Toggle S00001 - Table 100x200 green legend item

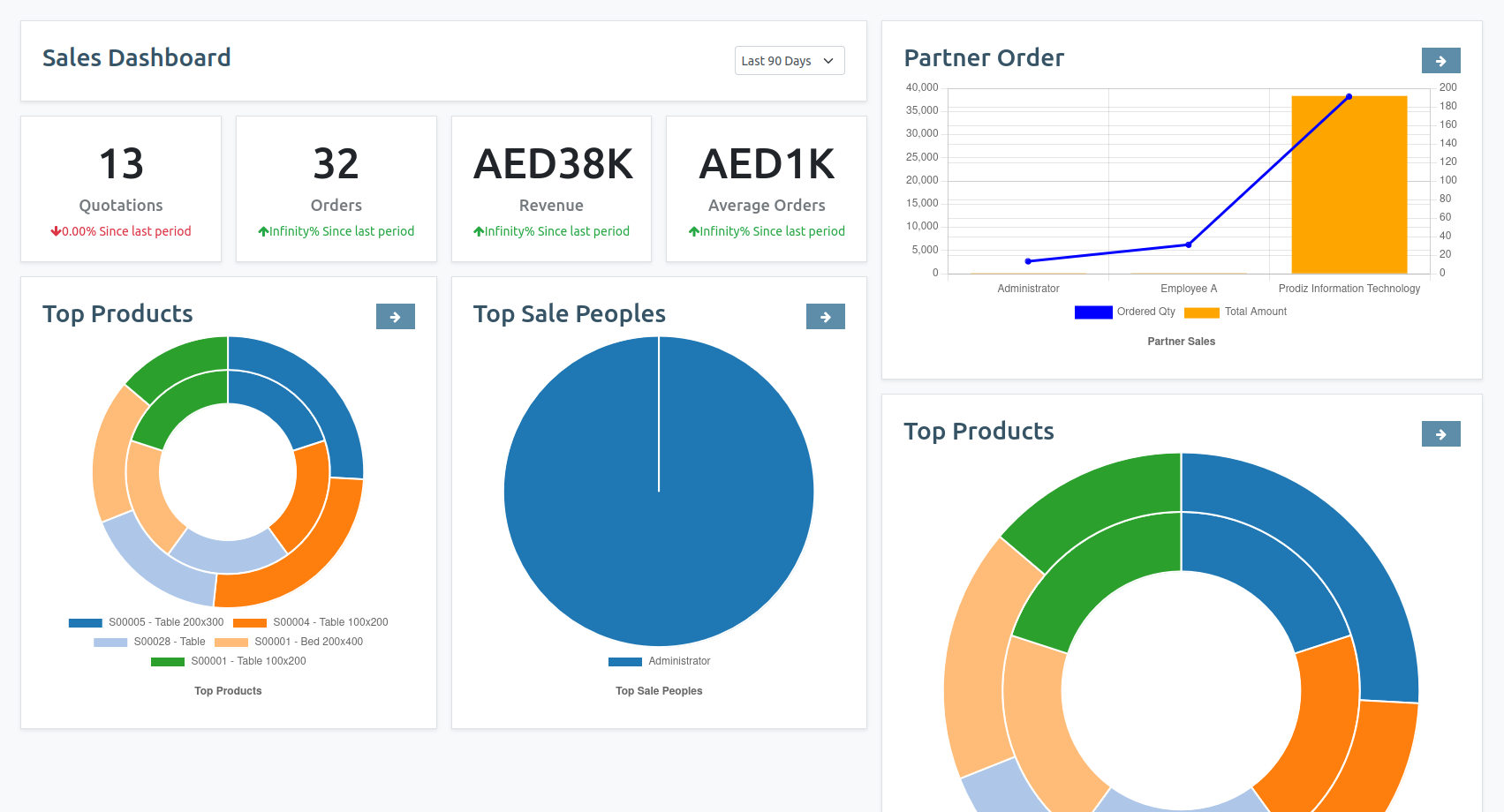229,661
